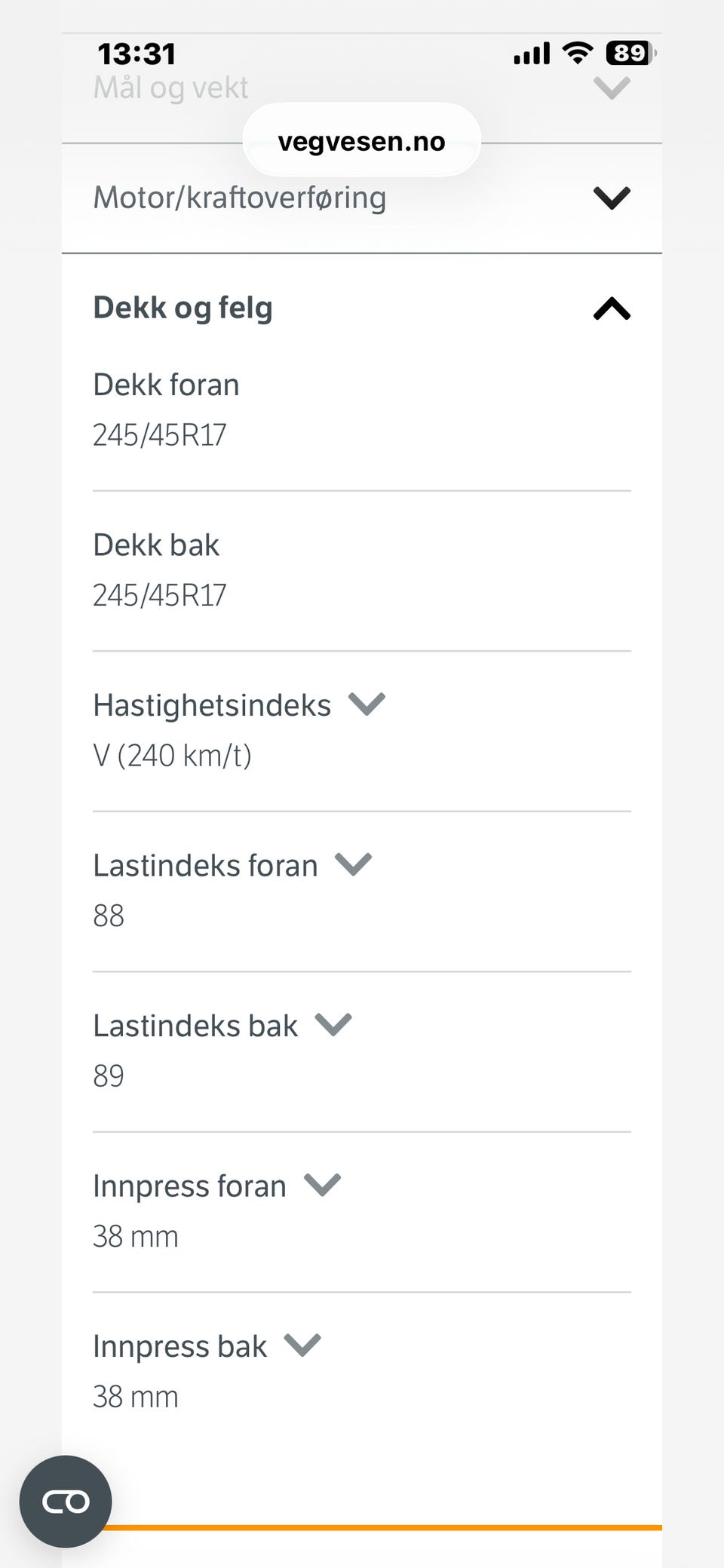Open the chat assistant bubble icon
Image resolution: width=724 pixels, height=1568 pixels.
tap(66, 1501)
